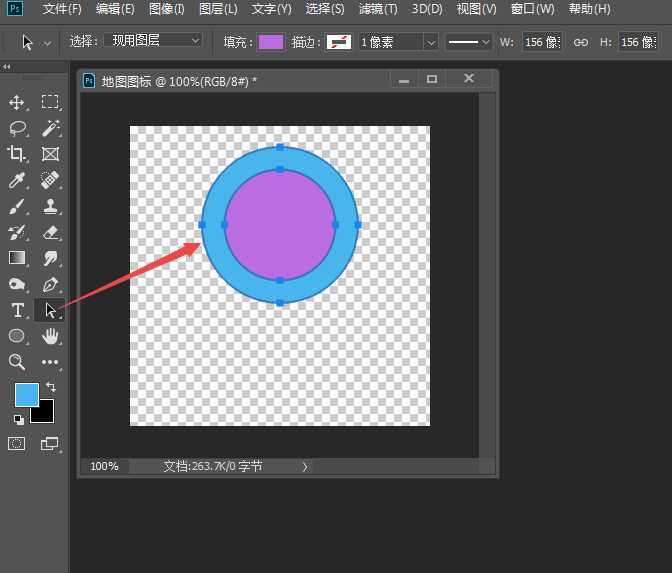Swap foreground and background colors
The height and width of the screenshot is (573, 672).
[x=50, y=386]
